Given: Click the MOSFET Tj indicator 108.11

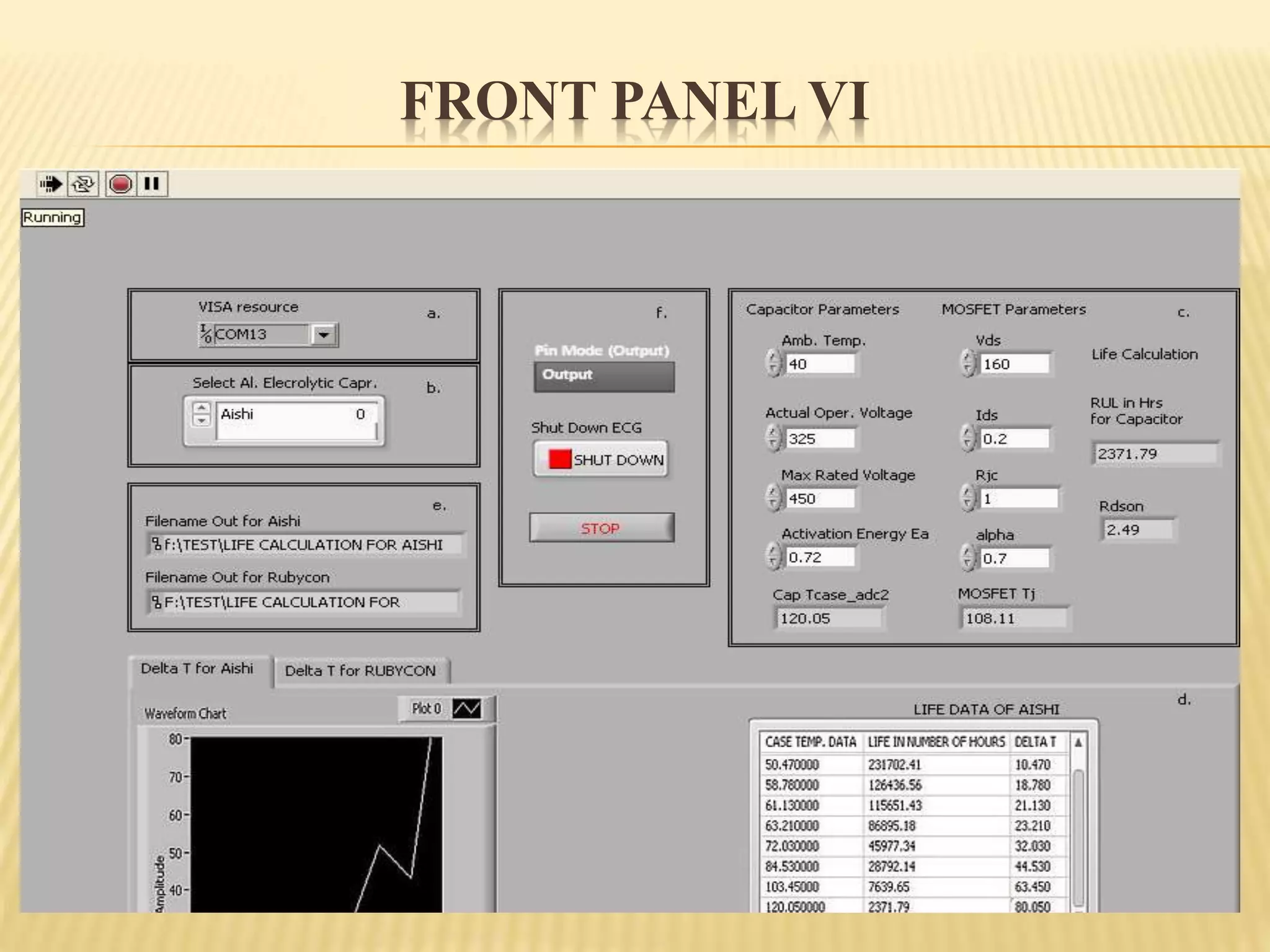Looking at the screenshot, I should coord(1014,618).
